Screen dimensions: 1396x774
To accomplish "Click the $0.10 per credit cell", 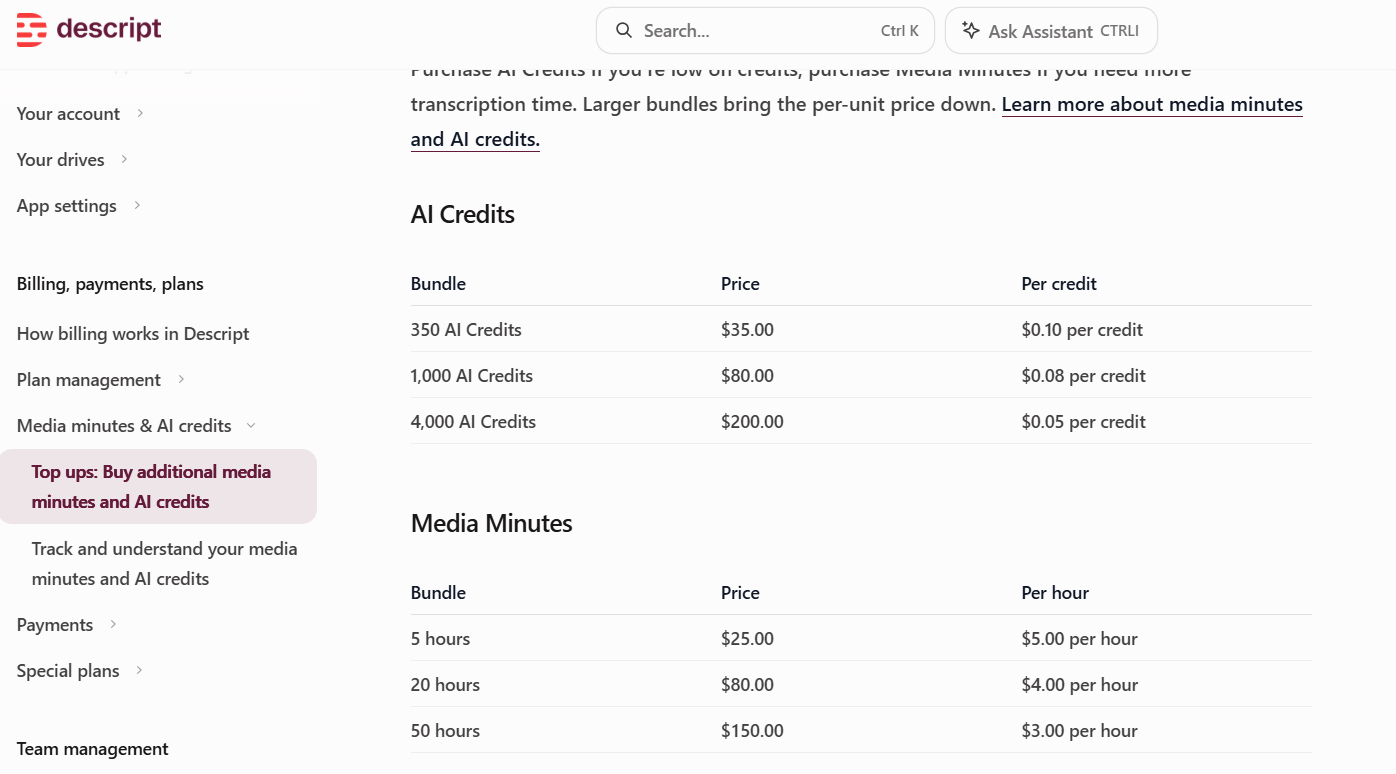I will click(x=1082, y=330).
